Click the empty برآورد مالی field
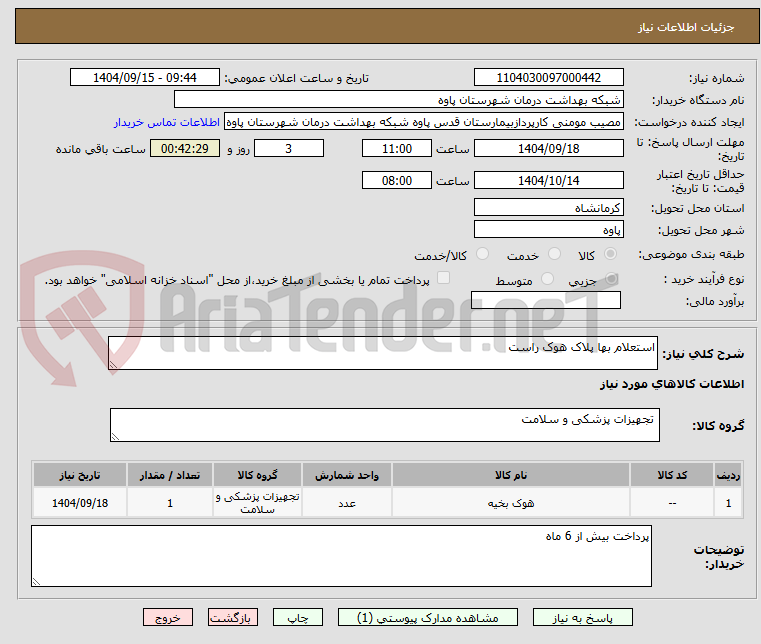761x644 pixels. [x=546, y=300]
